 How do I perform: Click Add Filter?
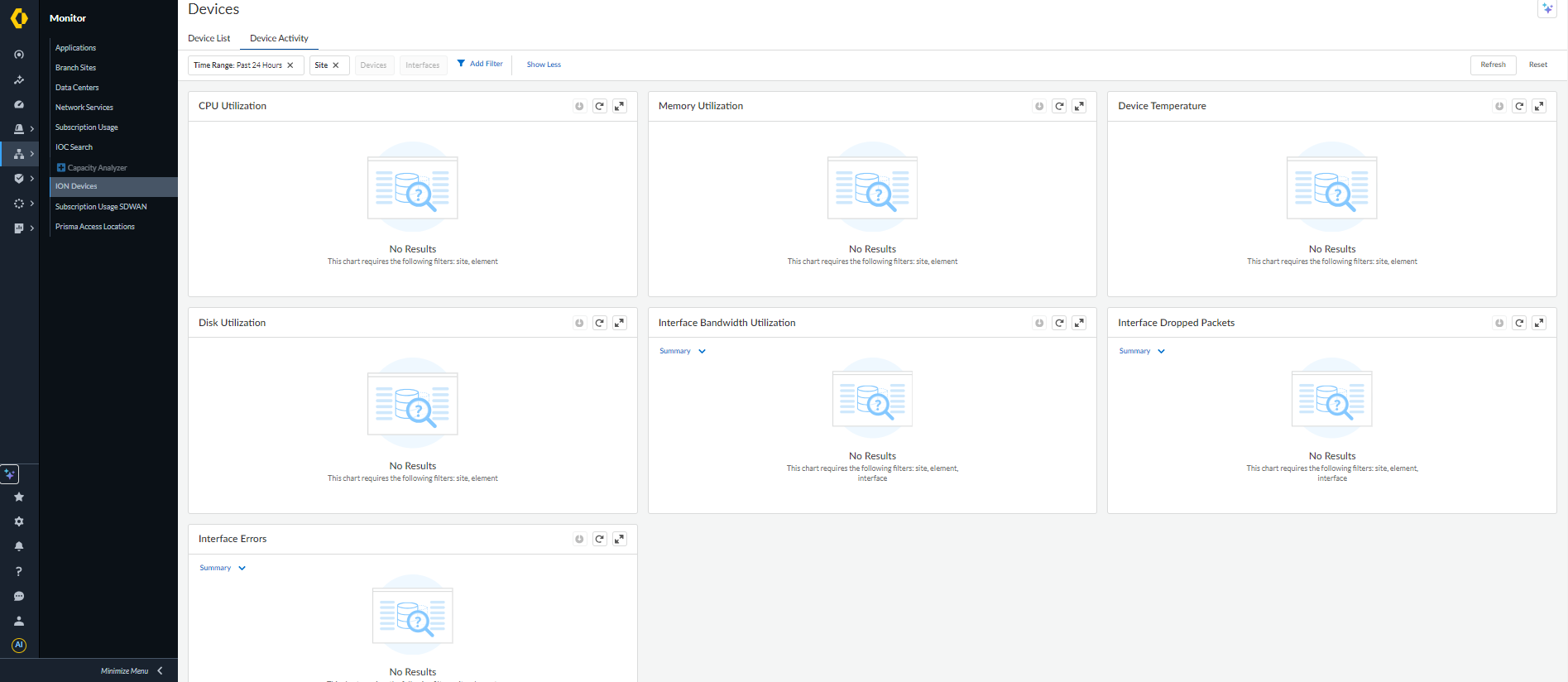coord(480,64)
